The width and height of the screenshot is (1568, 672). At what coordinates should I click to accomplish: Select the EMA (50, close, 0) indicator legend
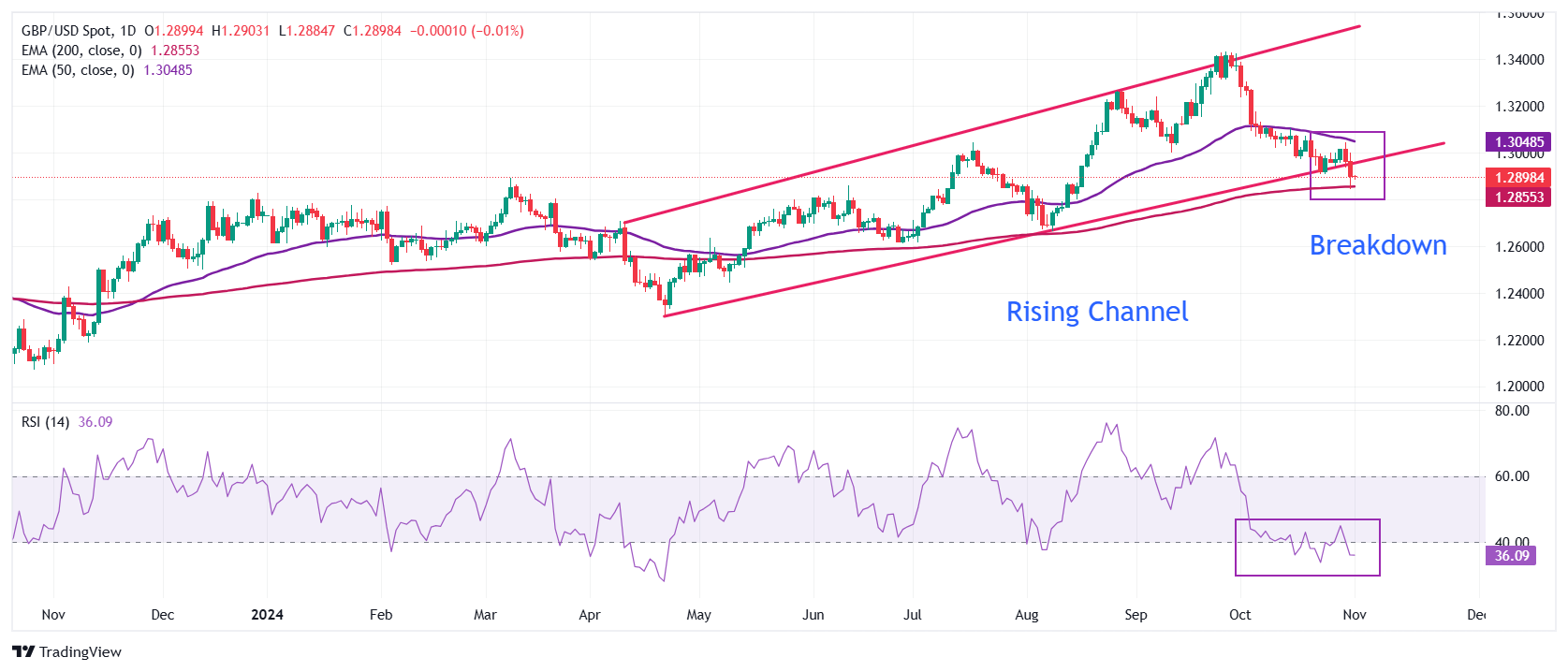78,70
